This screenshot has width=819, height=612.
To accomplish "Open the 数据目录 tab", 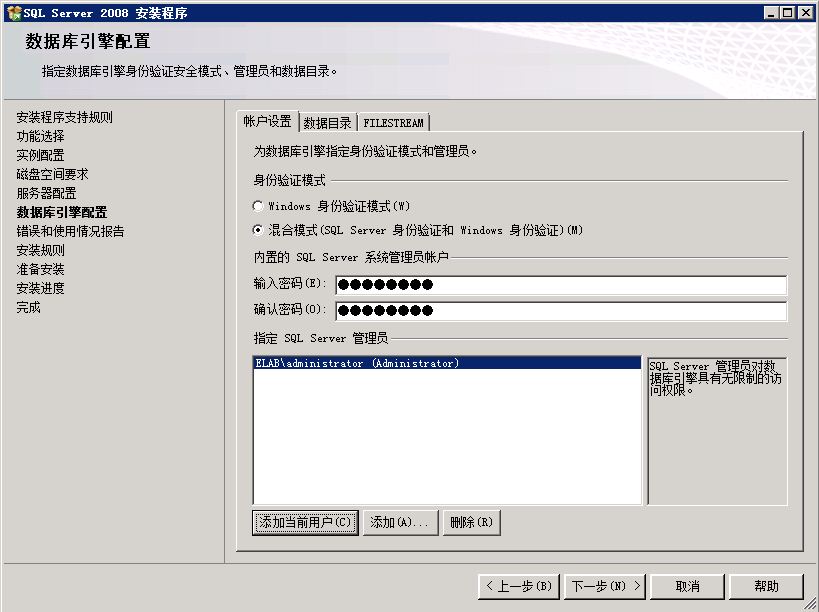I will (x=327, y=123).
